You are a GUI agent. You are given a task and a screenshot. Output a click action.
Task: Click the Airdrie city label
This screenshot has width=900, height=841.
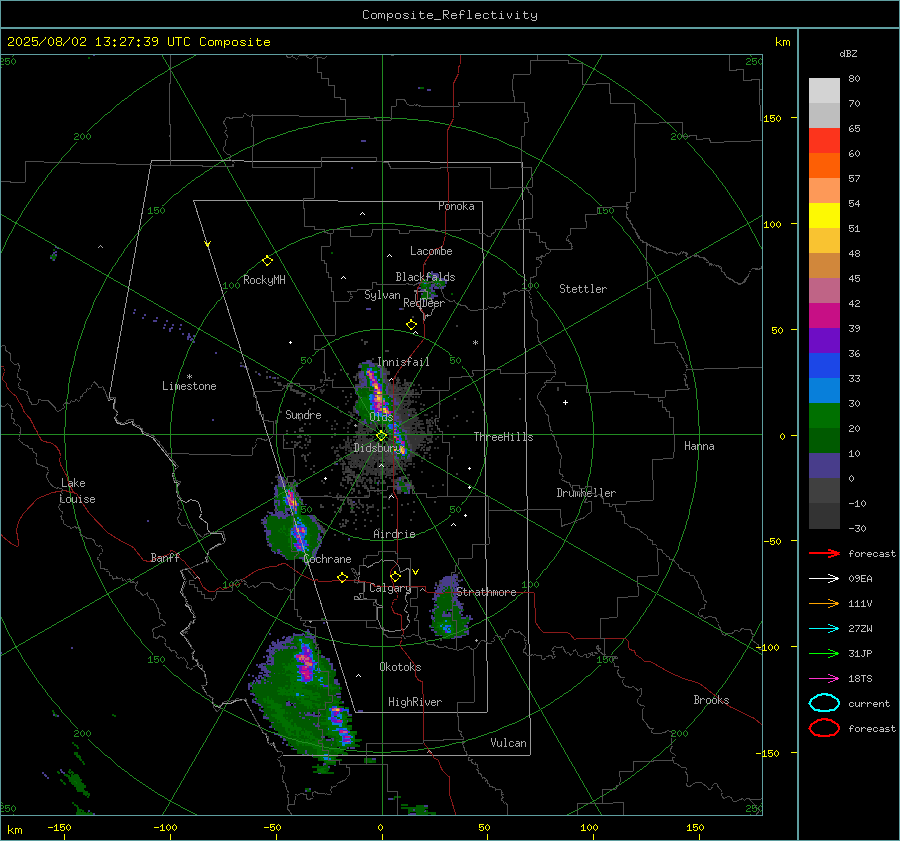[394, 534]
